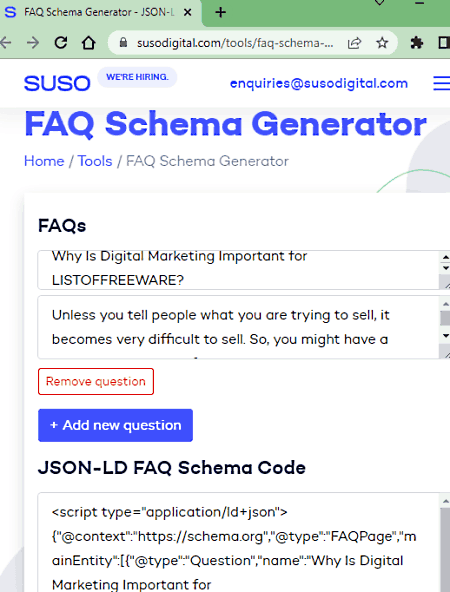Reload the page with refresh icon
450x592 pixels.
click(x=61, y=43)
